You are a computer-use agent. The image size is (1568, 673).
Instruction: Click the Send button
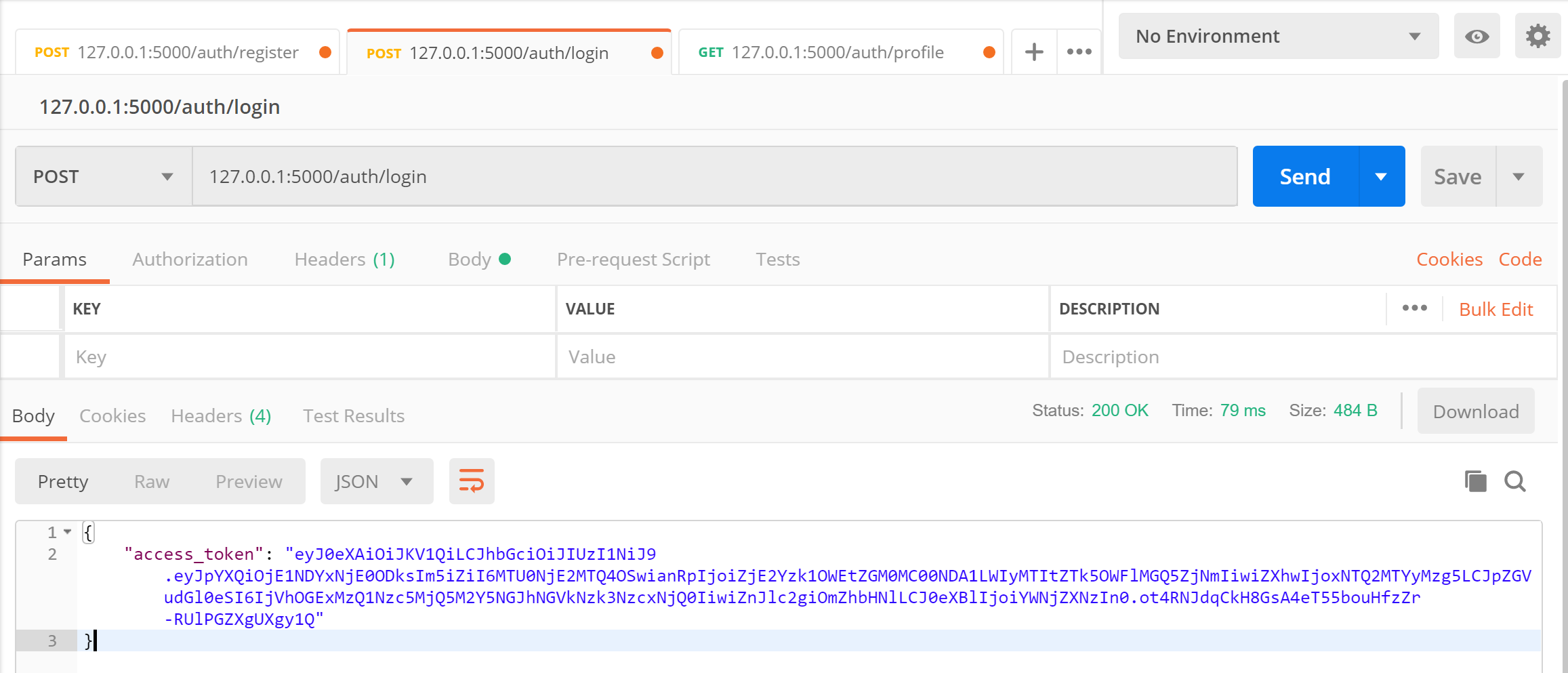(1303, 176)
